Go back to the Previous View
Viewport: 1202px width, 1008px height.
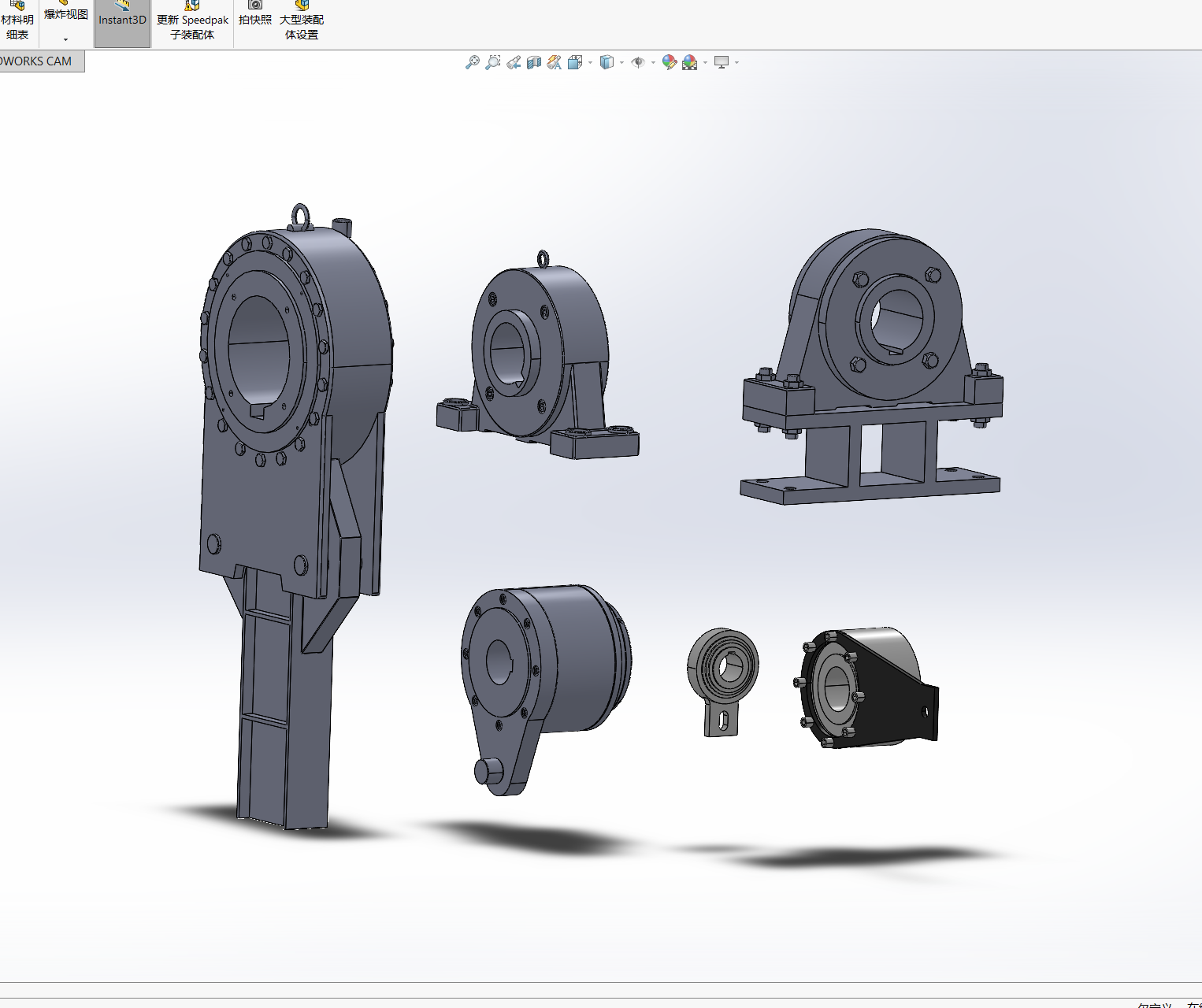tap(514, 62)
